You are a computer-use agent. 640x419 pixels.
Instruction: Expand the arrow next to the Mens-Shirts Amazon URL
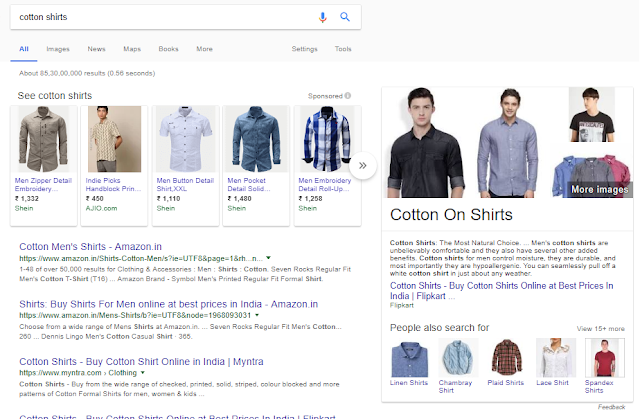[x=257, y=315]
